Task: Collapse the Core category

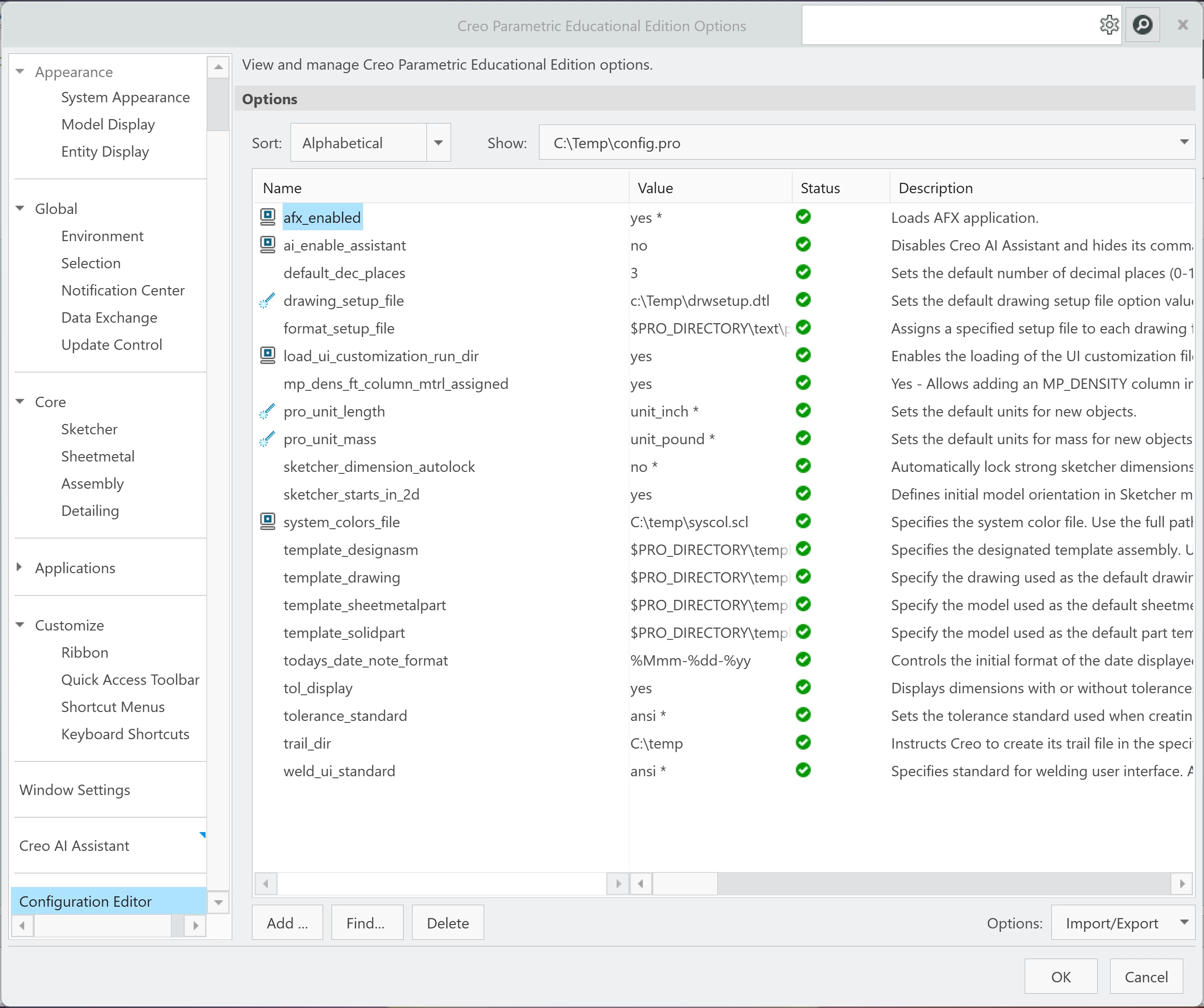Action: pyautogui.click(x=20, y=401)
